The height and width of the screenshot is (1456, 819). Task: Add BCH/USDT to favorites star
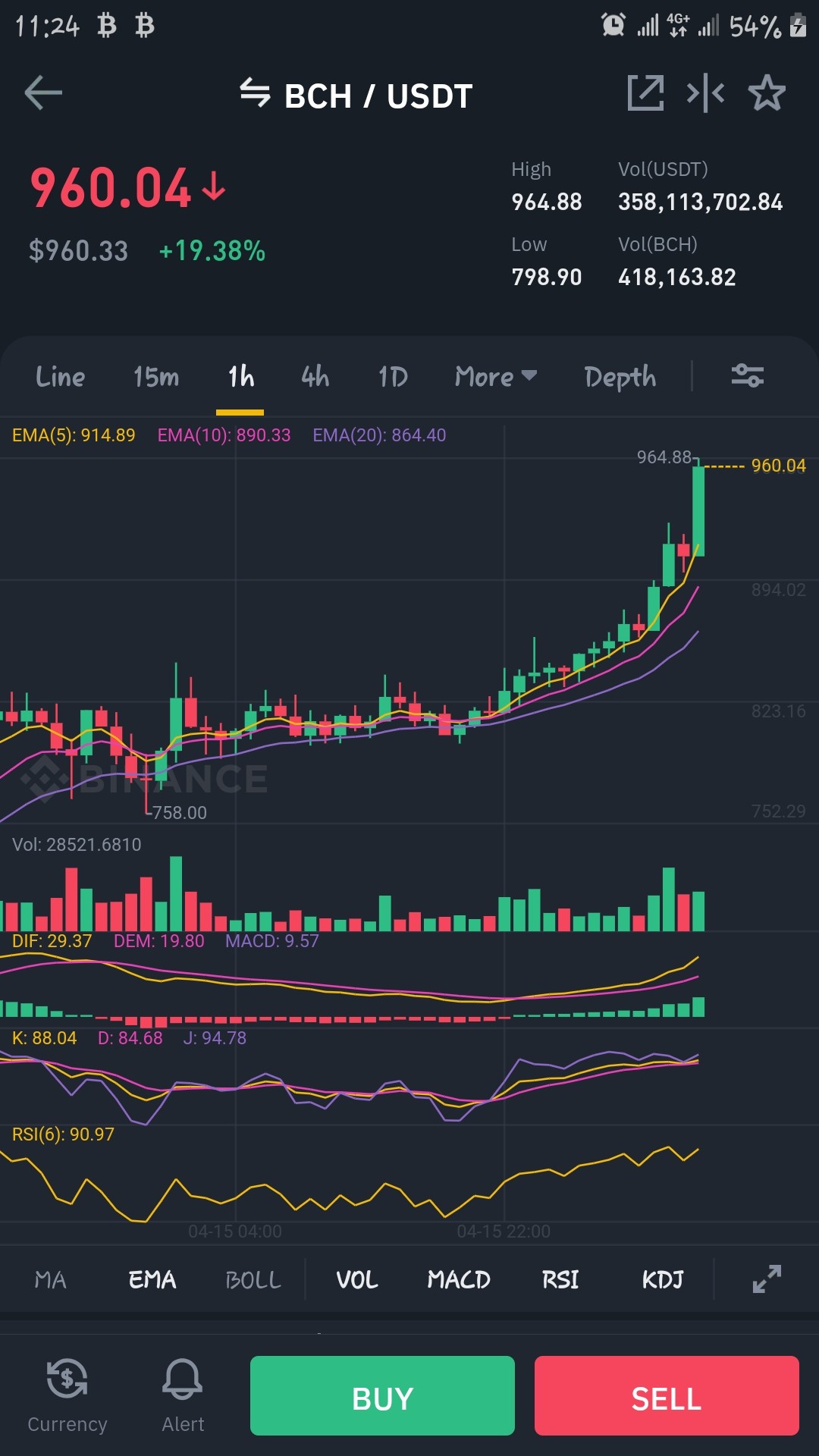point(767,93)
